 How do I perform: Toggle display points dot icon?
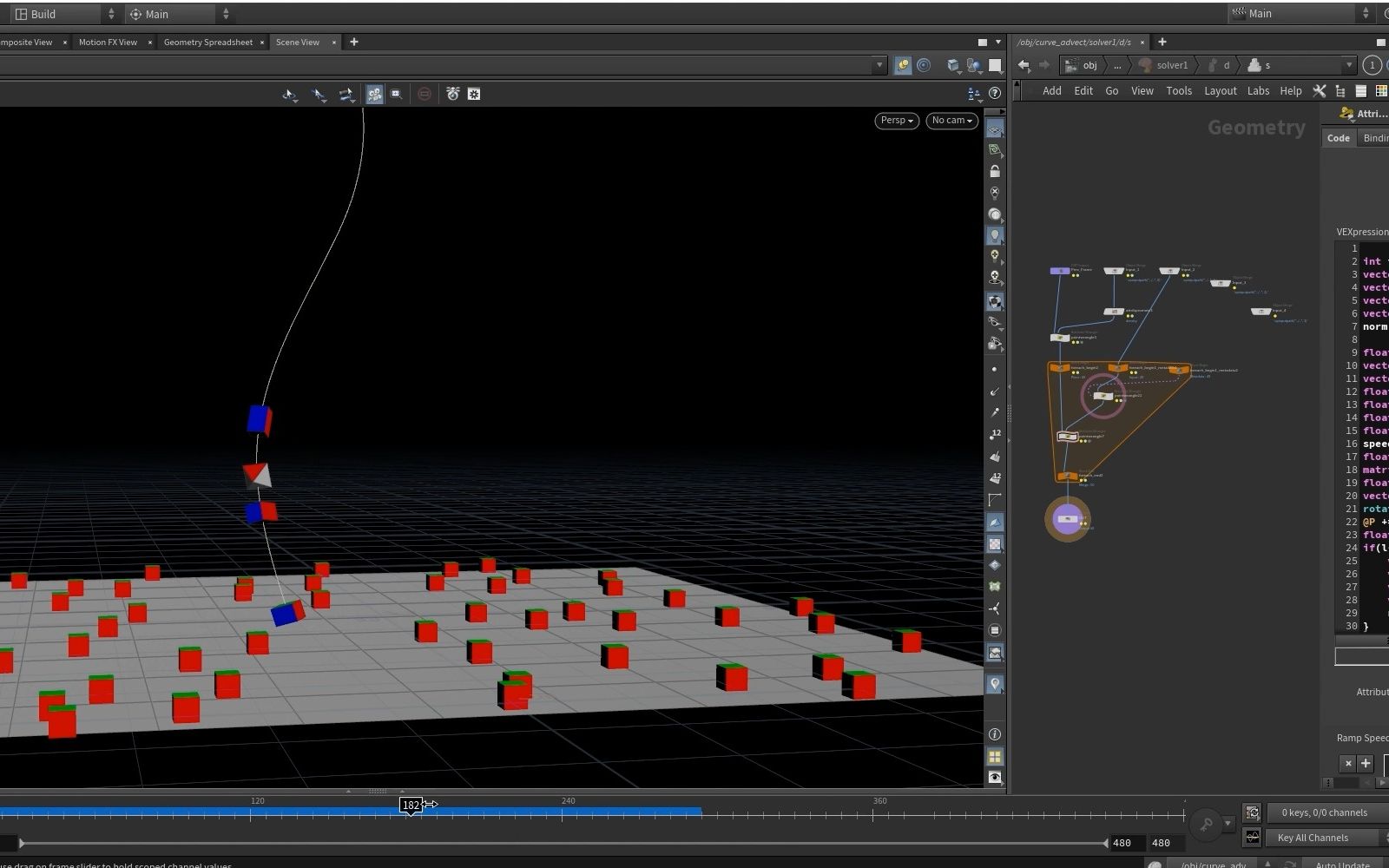coord(995,370)
